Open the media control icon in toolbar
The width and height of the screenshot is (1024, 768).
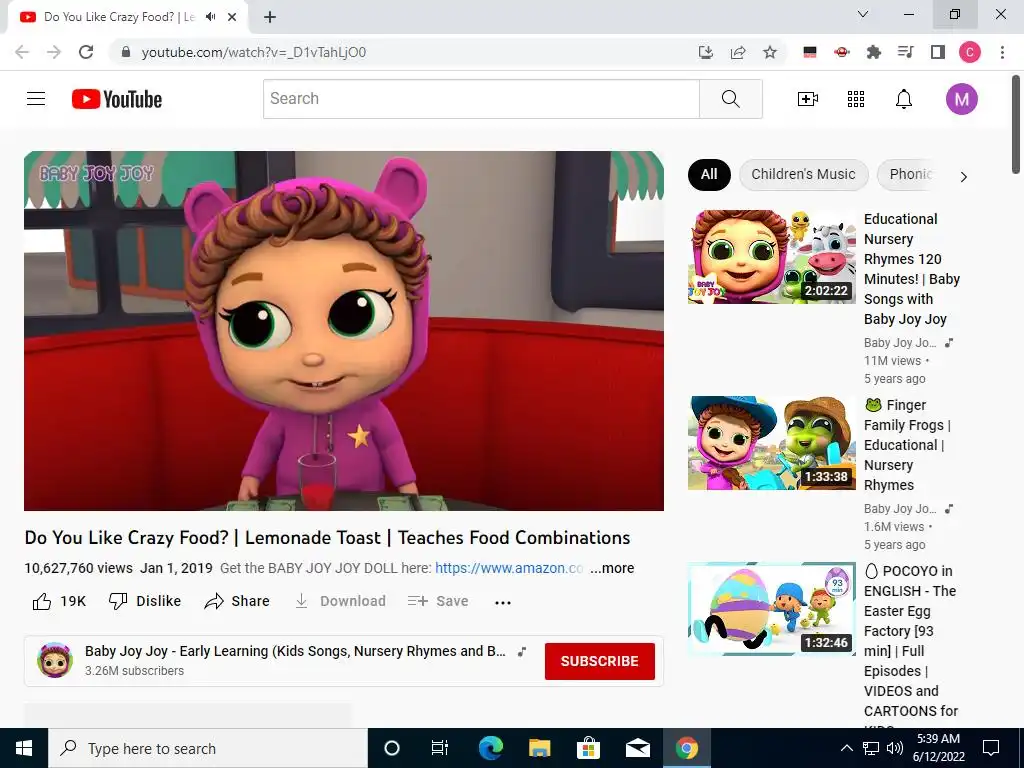point(906,52)
